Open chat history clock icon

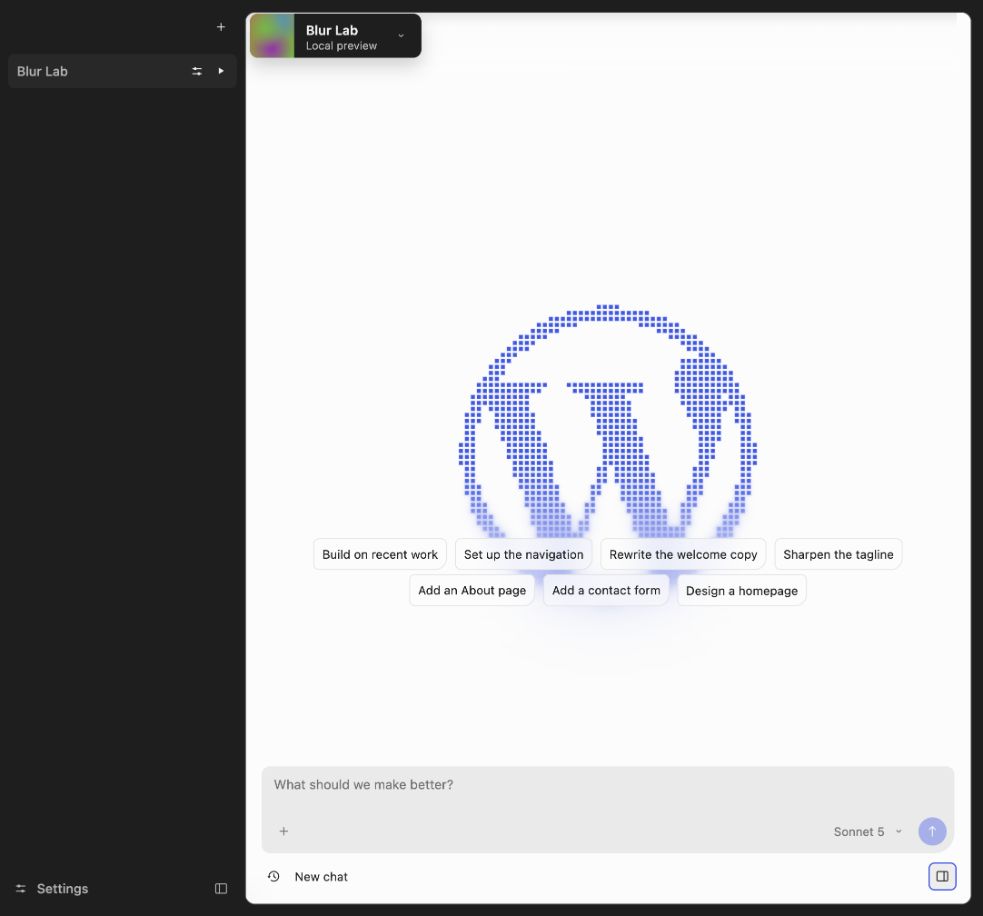pyautogui.click(x=273, y=877)
